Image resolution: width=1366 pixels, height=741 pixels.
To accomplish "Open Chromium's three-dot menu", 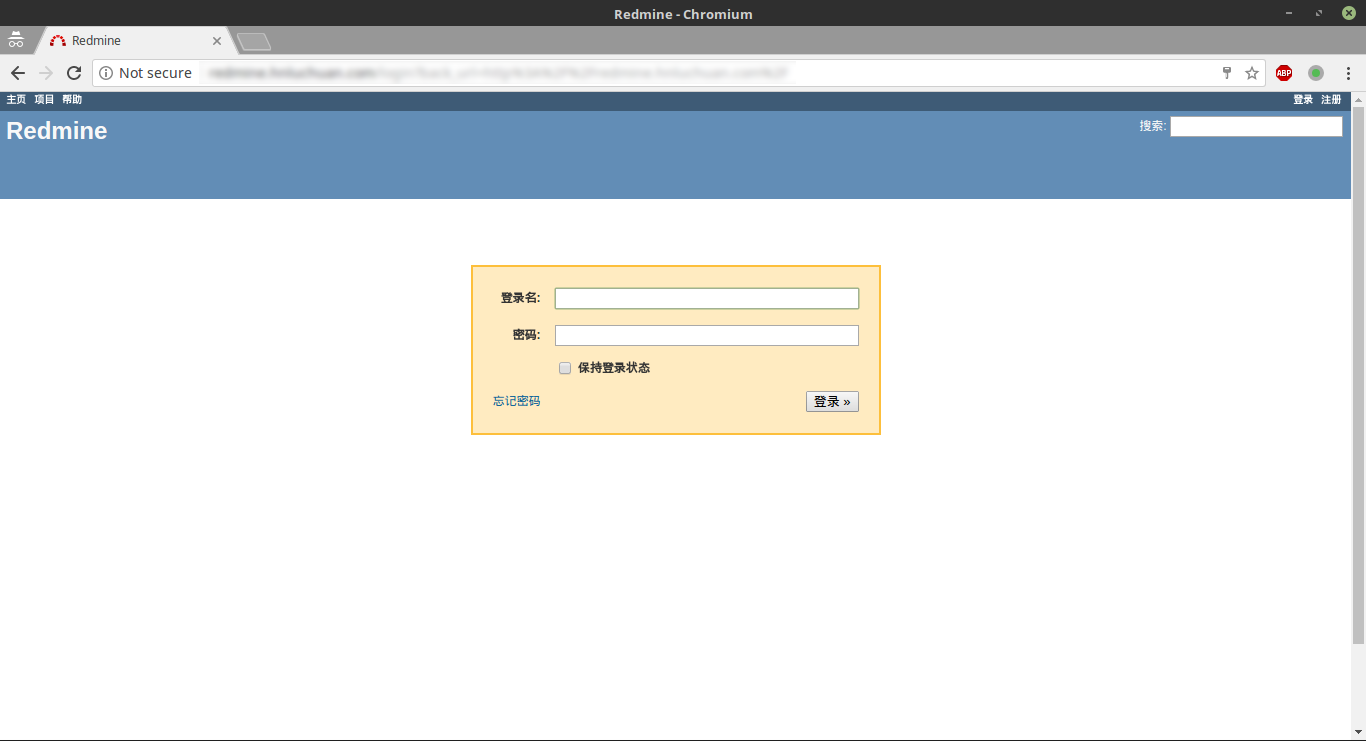I will coord(1348,73).
